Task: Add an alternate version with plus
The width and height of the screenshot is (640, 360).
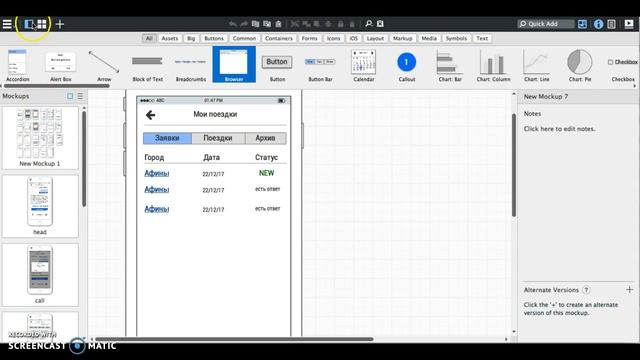Action: pos(629,290)
